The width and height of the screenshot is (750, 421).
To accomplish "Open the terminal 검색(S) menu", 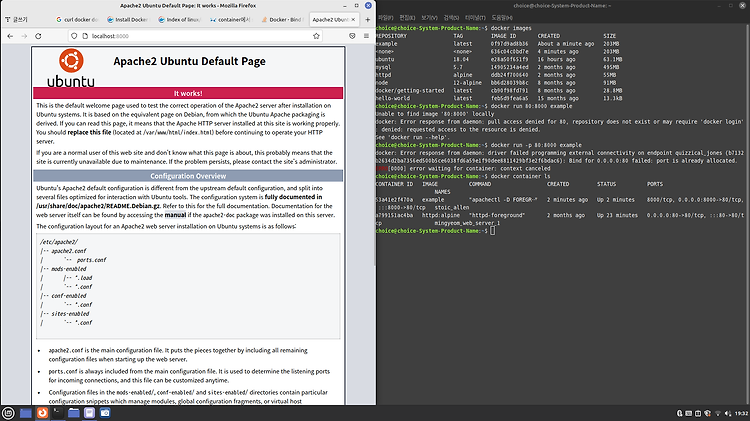I will pos(451,18).
